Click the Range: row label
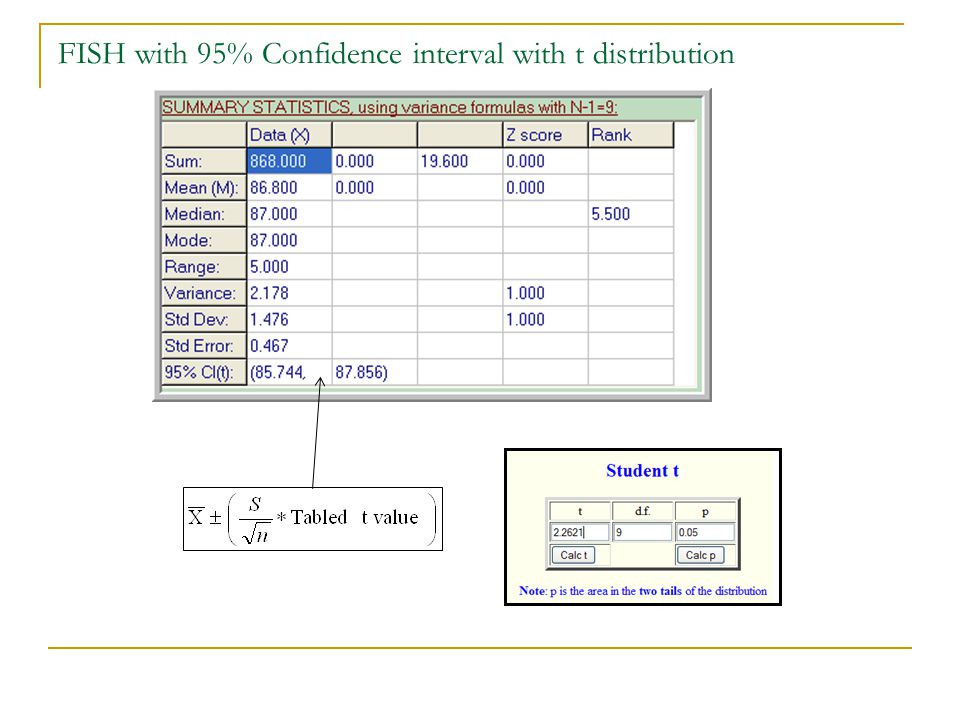The image size is (960, 720). pos(204,266)
